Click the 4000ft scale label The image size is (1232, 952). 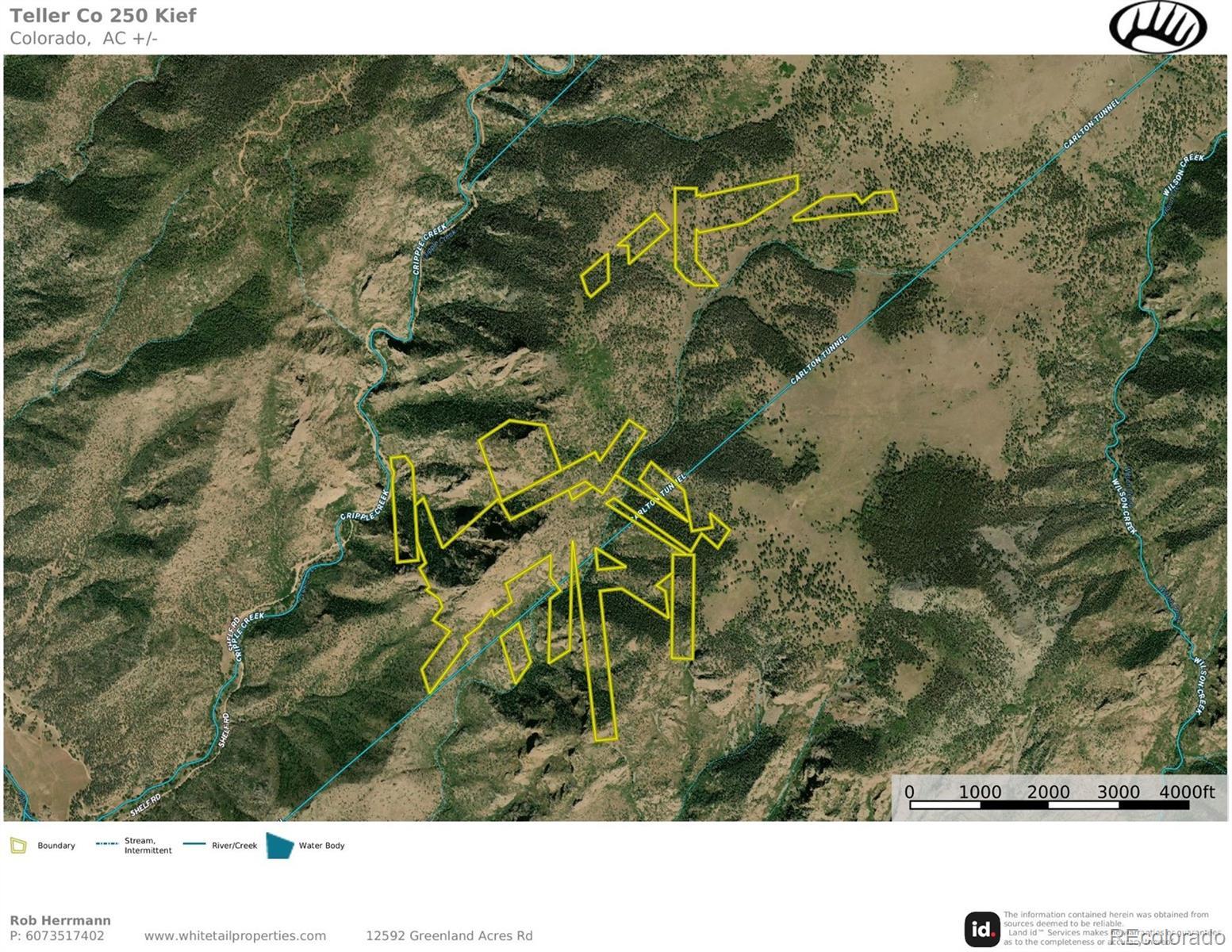[1187, 792]
